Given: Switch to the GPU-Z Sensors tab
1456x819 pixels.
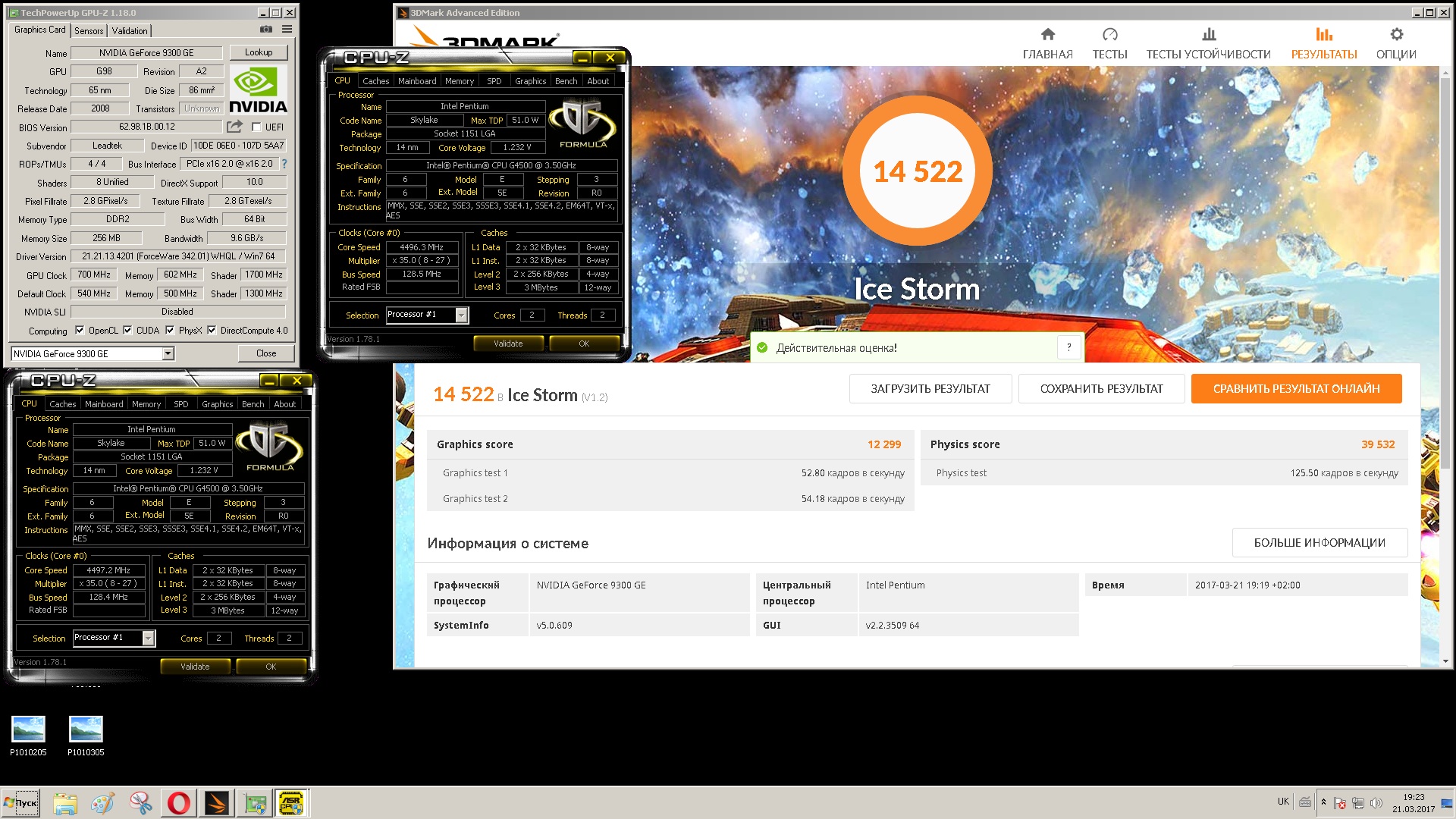Looking at the screenshot, I should tap(89, 30).
